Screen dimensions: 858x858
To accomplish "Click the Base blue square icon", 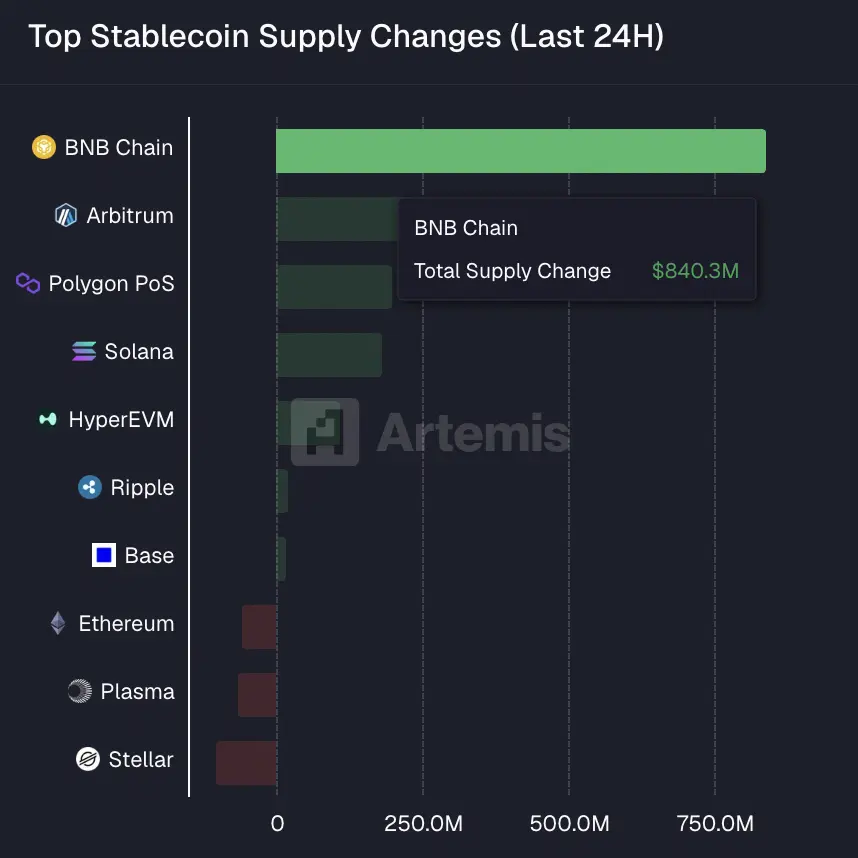I will coord(104,555).
